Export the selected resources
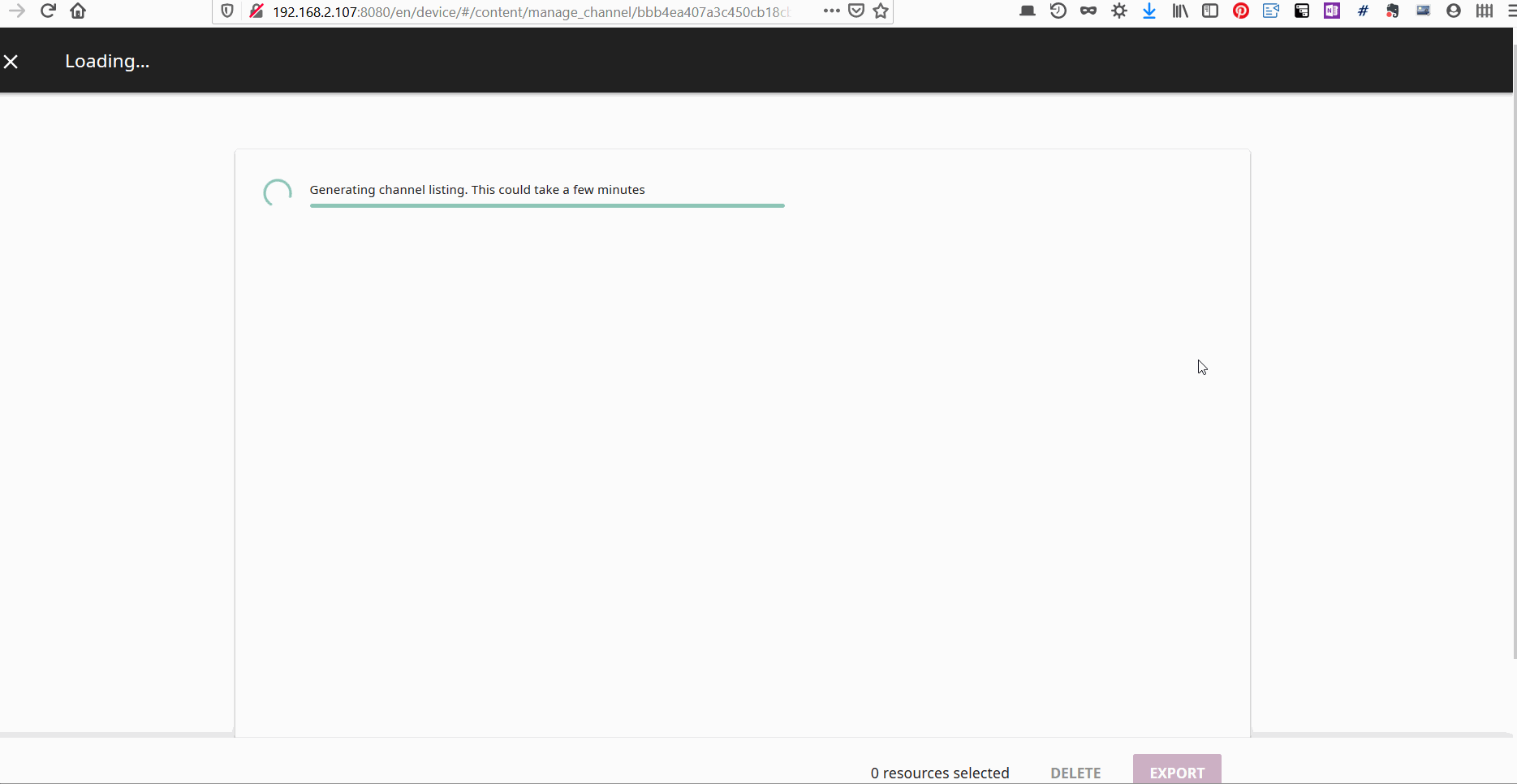The image size is (1517, 784). (x=1176, y=773)
